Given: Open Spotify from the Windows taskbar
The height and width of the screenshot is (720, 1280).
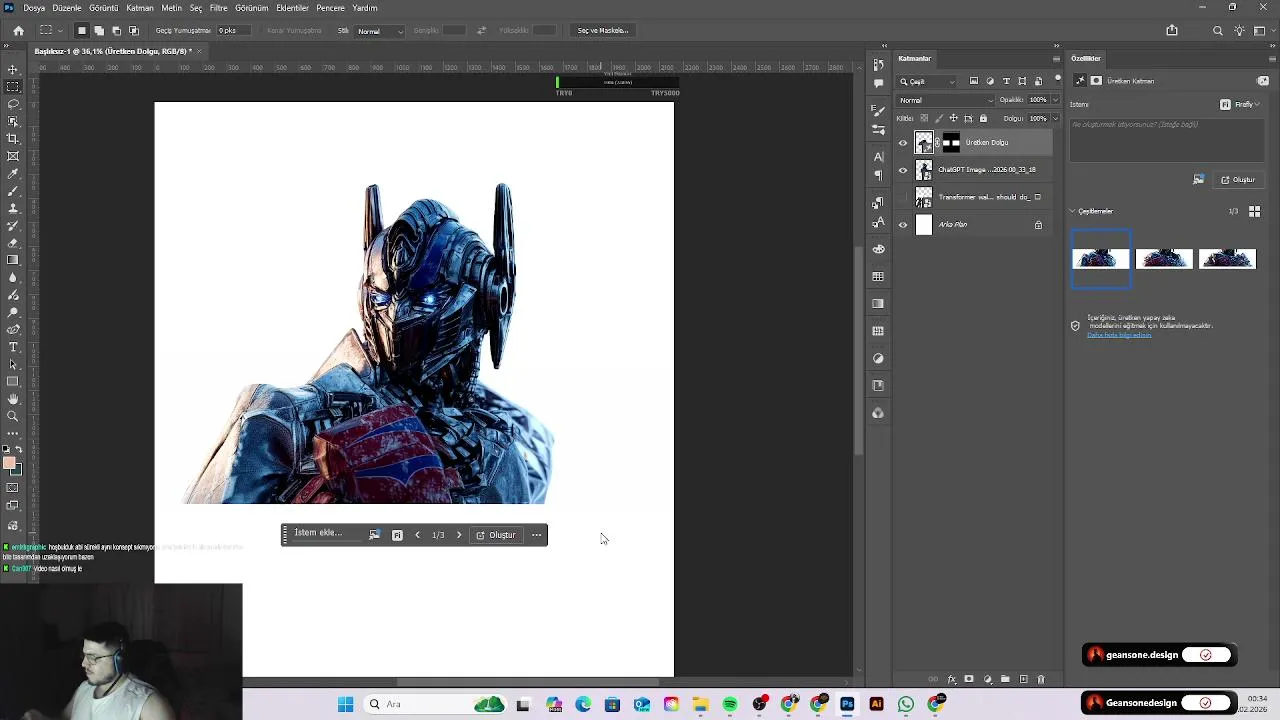Looking at the screenshot, I should pyautogui.click(x=730, y=704).
